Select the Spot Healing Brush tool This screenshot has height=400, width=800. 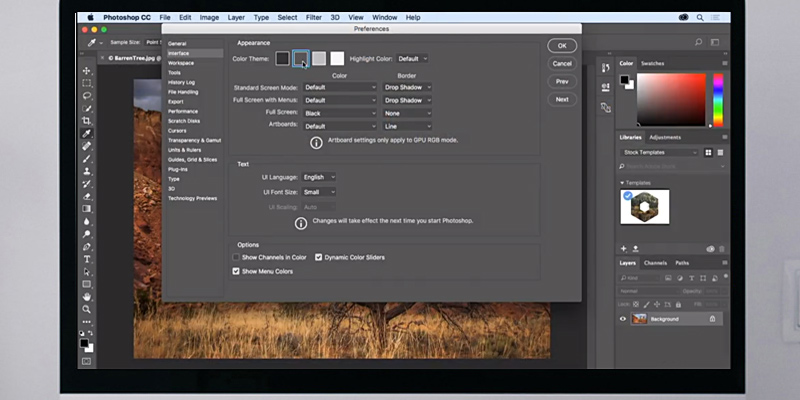(x=87, y=146)
